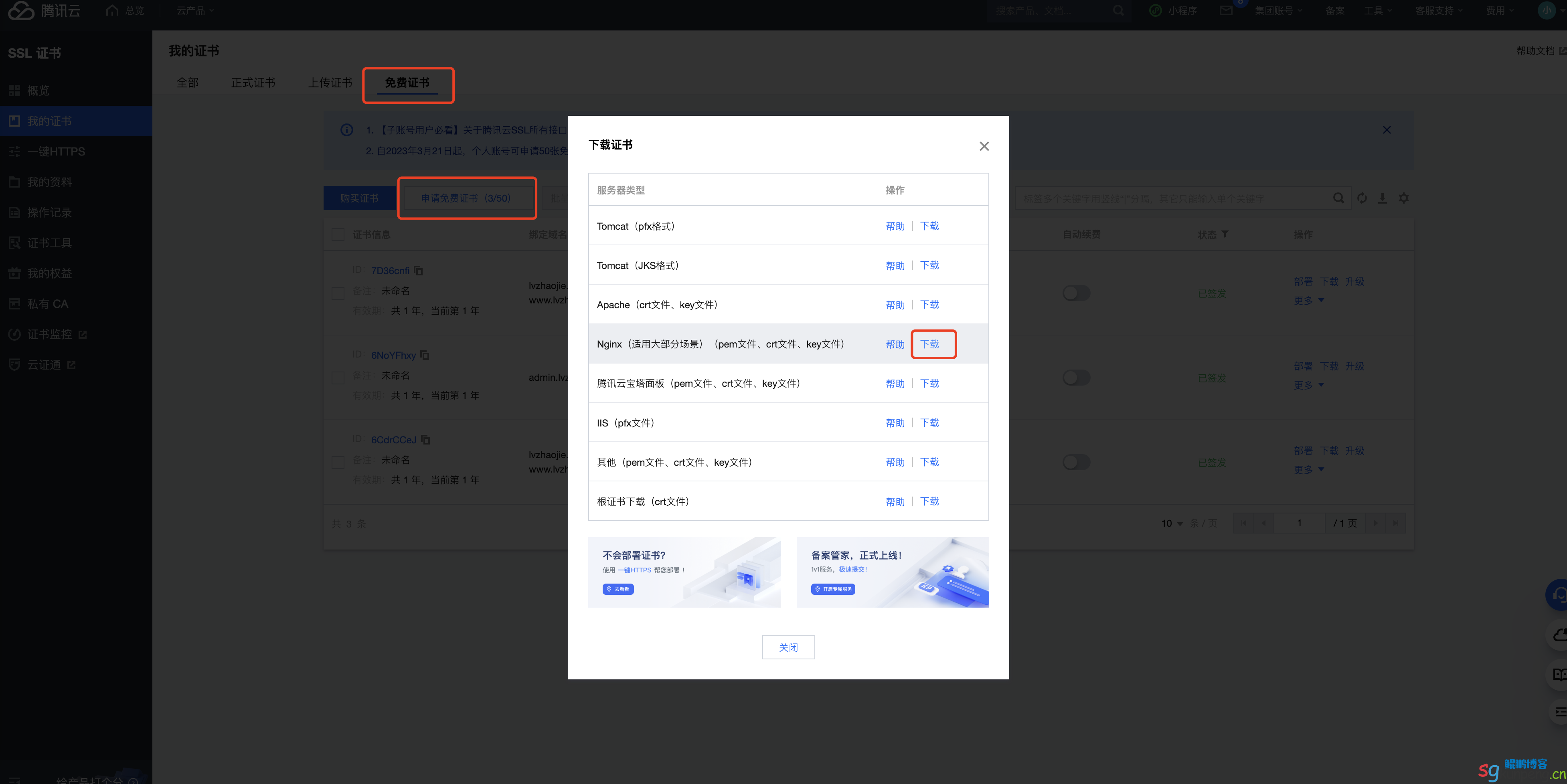Screen dimensions: 1567x784
Task: Open the 小程序 mini program icon
Action: pos(1155,10)
